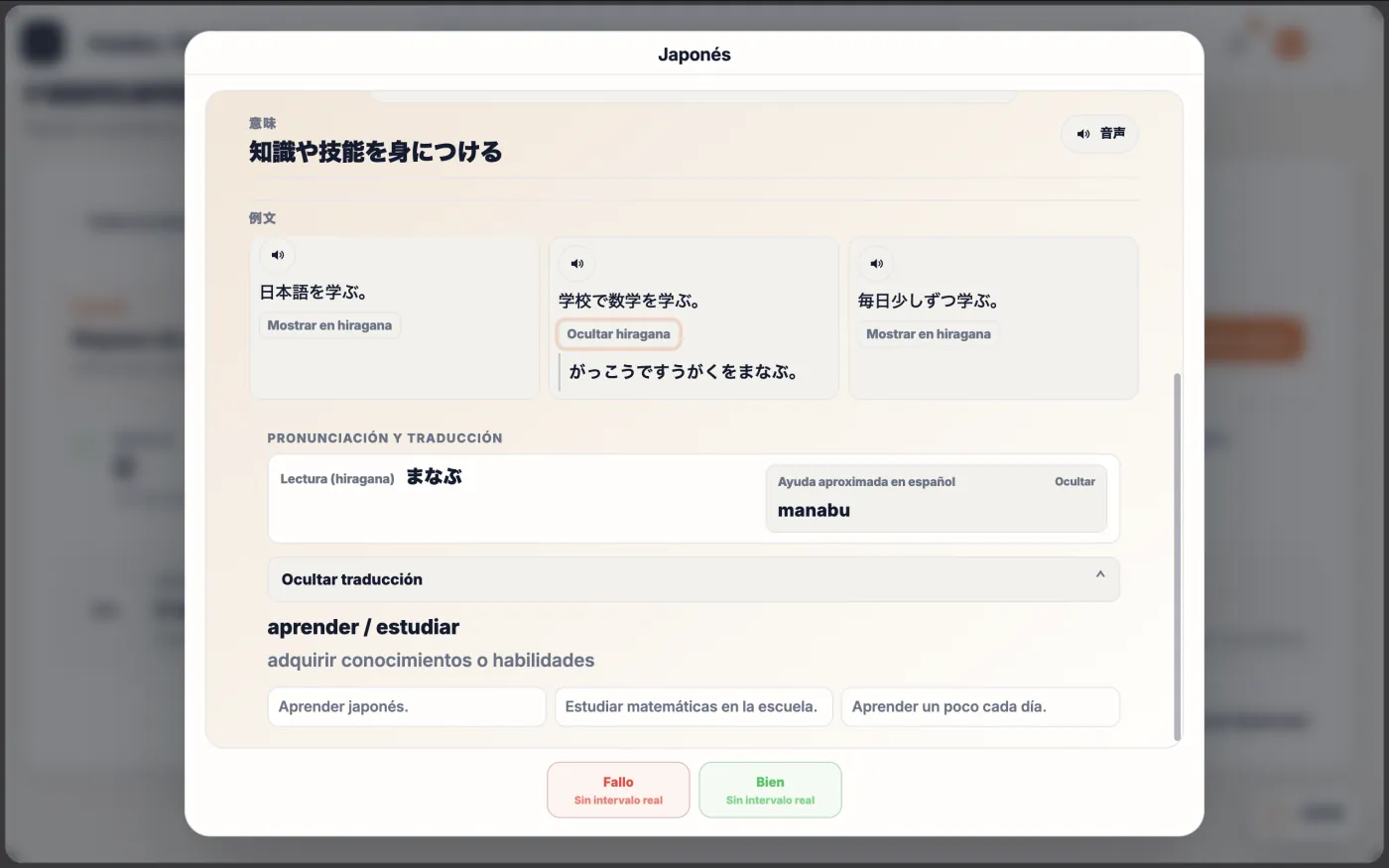1389x868 pixels.
Task: Mark card as Bien
Action: (x=770, y=790)
